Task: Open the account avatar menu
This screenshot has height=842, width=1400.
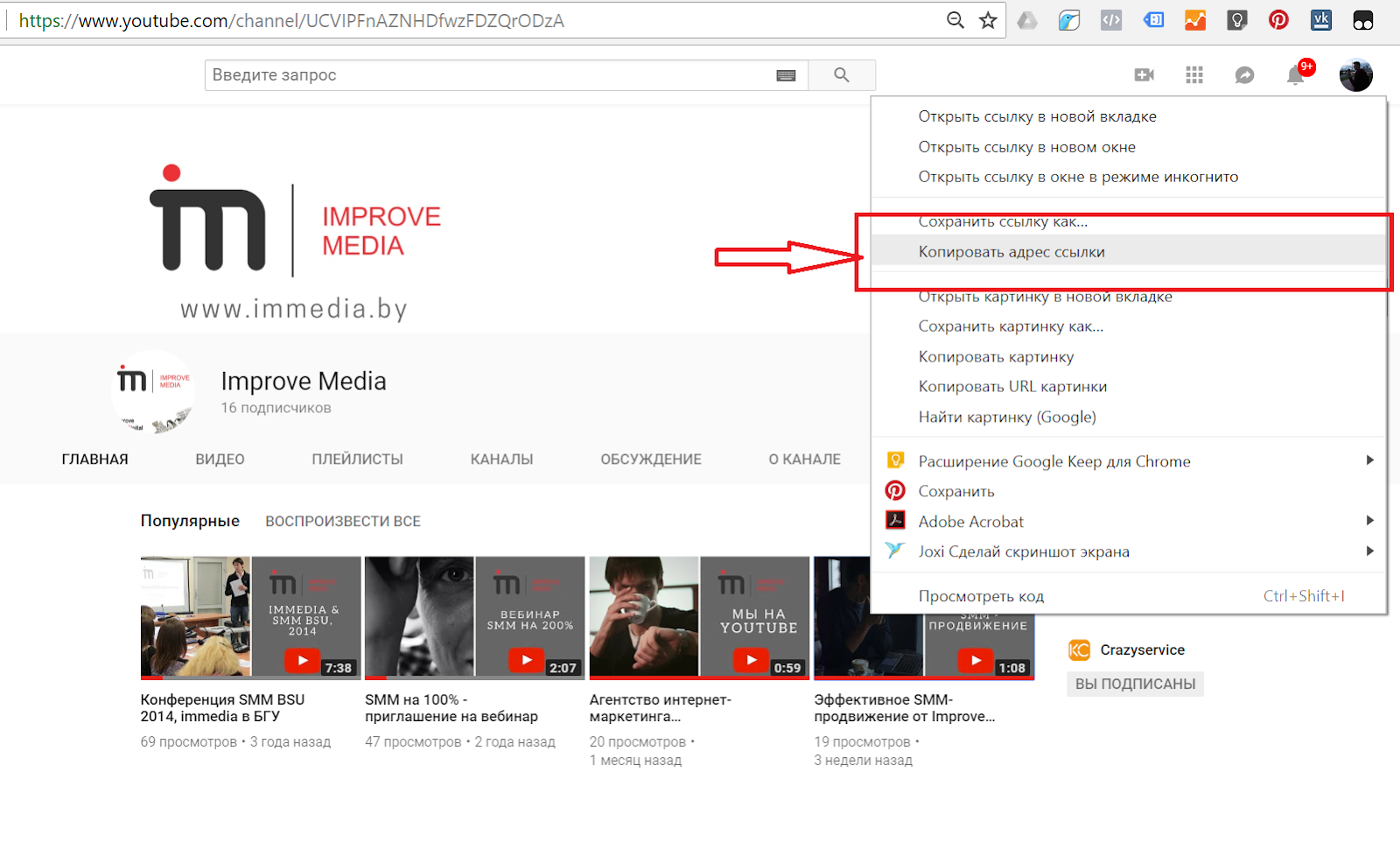Action: (x=1355, y=75)
